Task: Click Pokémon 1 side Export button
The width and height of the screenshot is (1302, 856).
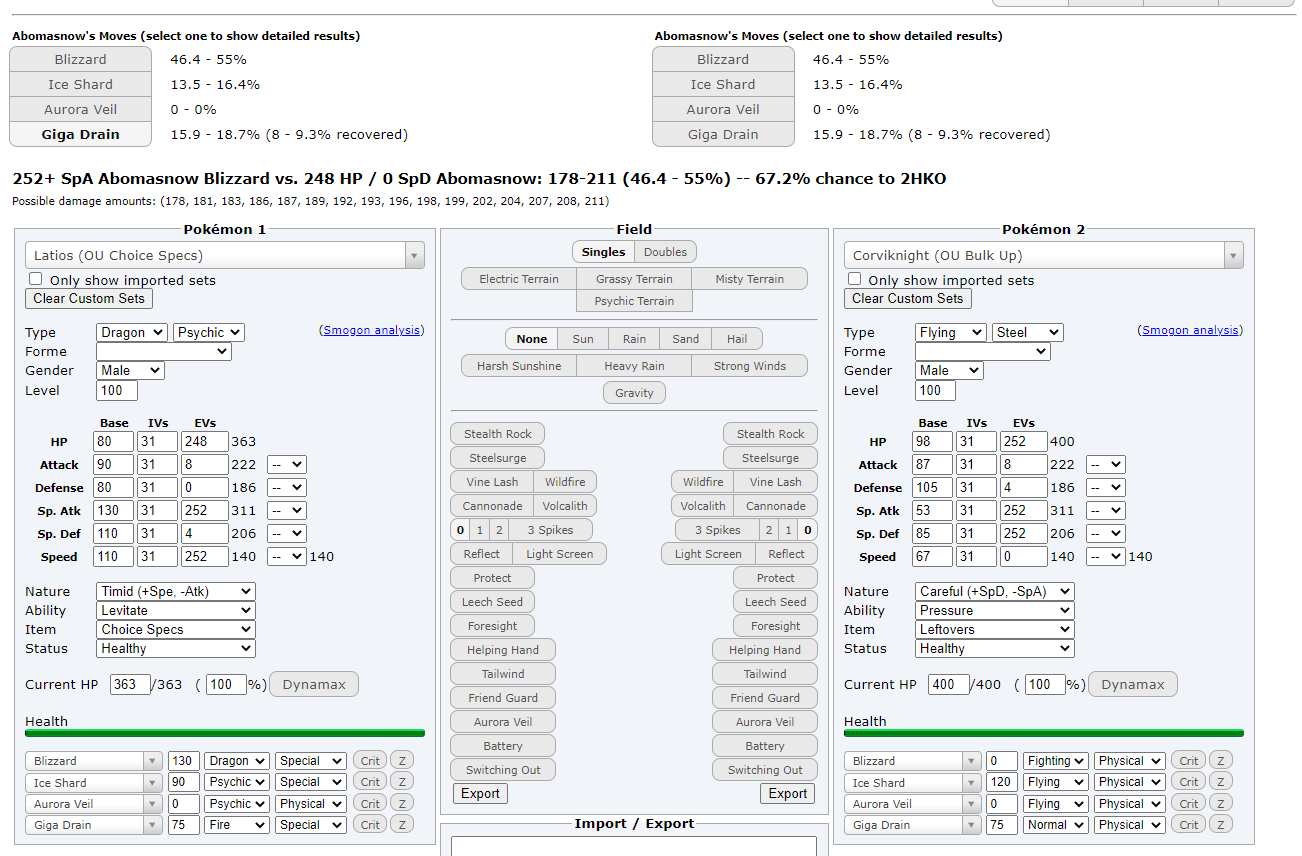Action: pyautogui.click(x=480, y=793)
